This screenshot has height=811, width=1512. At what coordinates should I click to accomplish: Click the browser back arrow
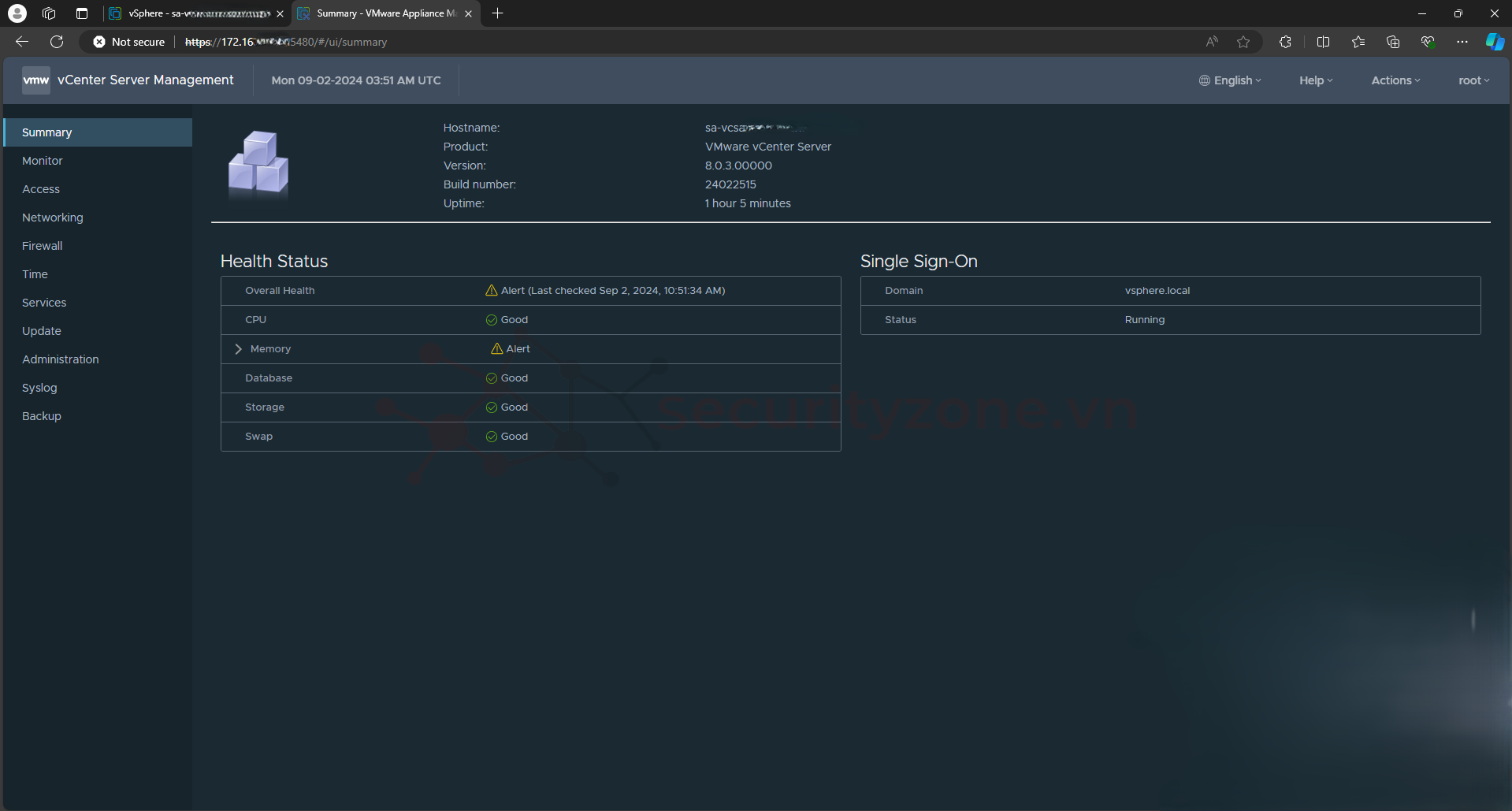click(22, 42)
